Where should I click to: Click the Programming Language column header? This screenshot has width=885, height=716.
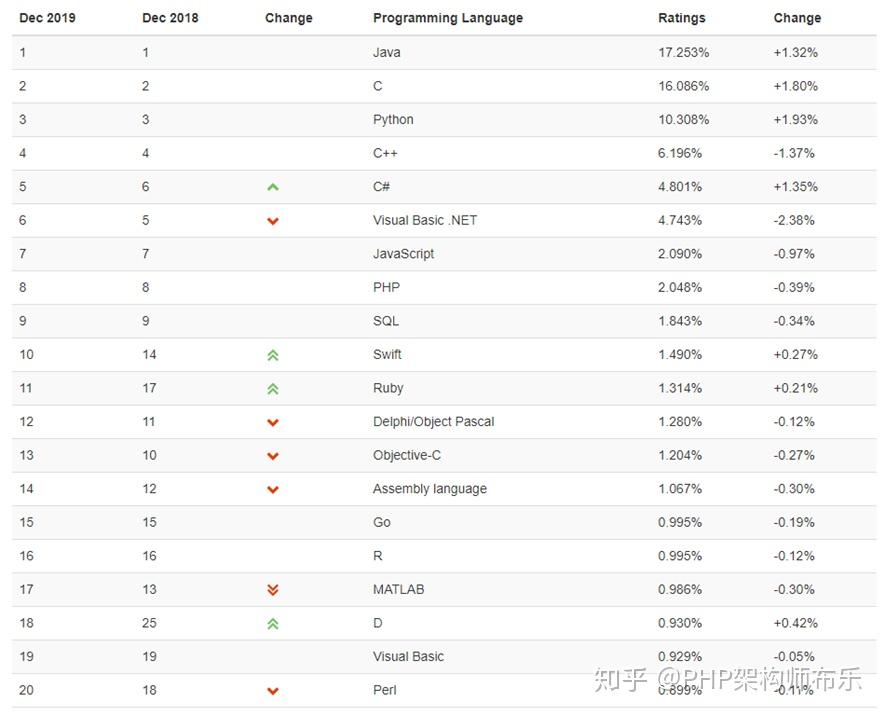pyautogui.click(x=447, y=18)
